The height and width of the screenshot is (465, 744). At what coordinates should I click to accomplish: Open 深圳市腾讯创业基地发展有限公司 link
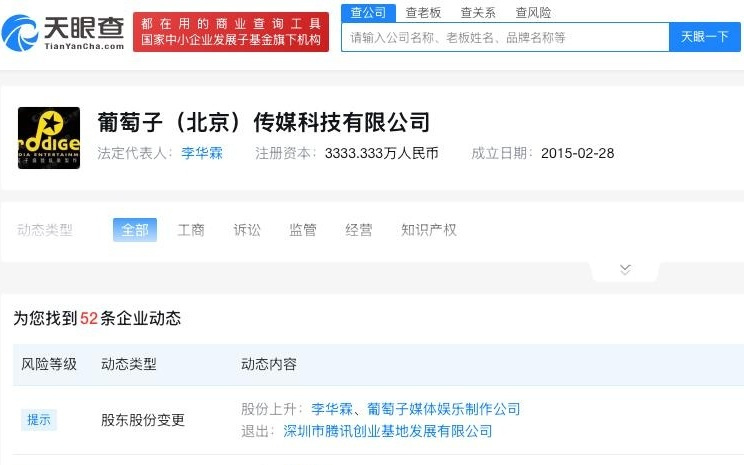tap(388, 431)
